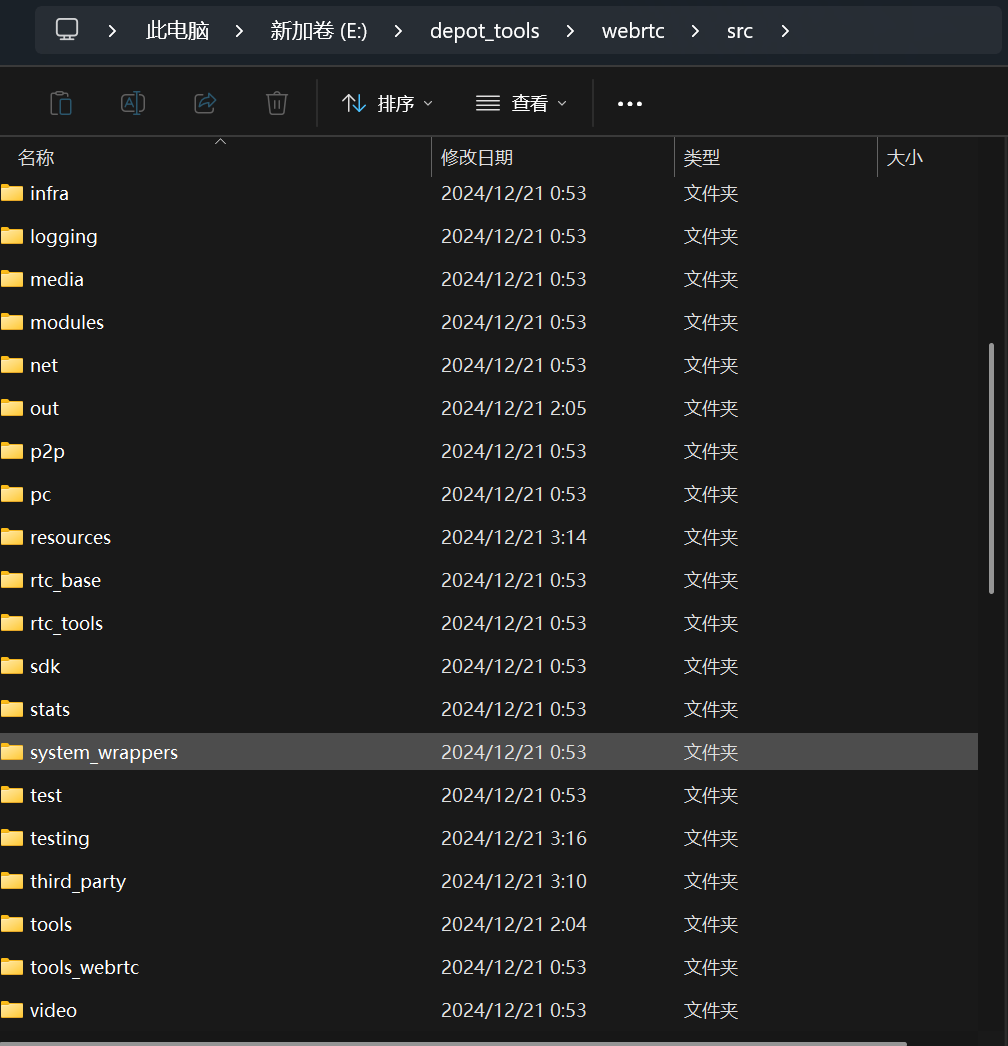This screenshot has width=1008, height=1046.
Task: Select the rtc_tools folder icon
Action: (x=12, y=624)
